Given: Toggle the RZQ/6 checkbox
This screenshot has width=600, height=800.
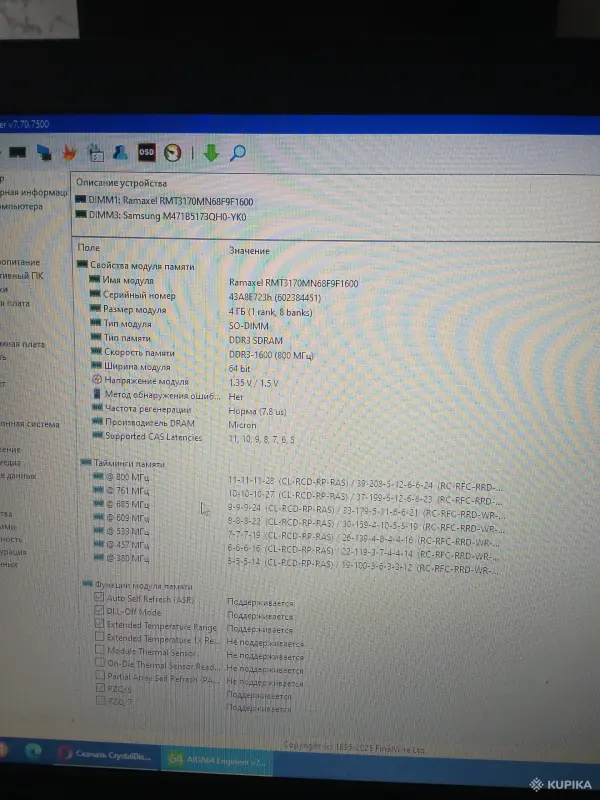Looking at the screenshot, I should pyautogui.click(x=101, y=688).
